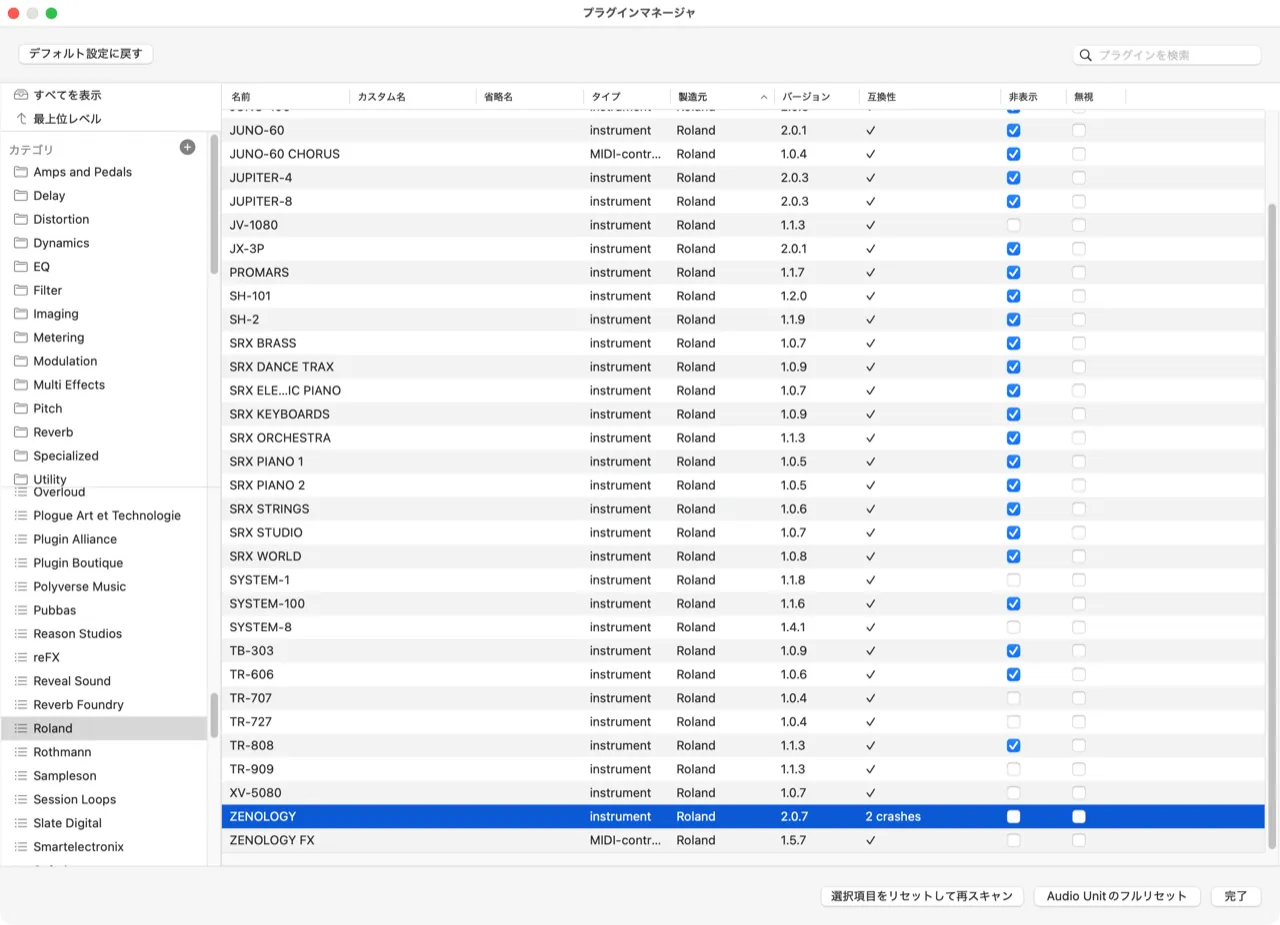Click the magnifier icon in search field
Viewport: 1280px width, 925px height.
(x=1086, y=55)
